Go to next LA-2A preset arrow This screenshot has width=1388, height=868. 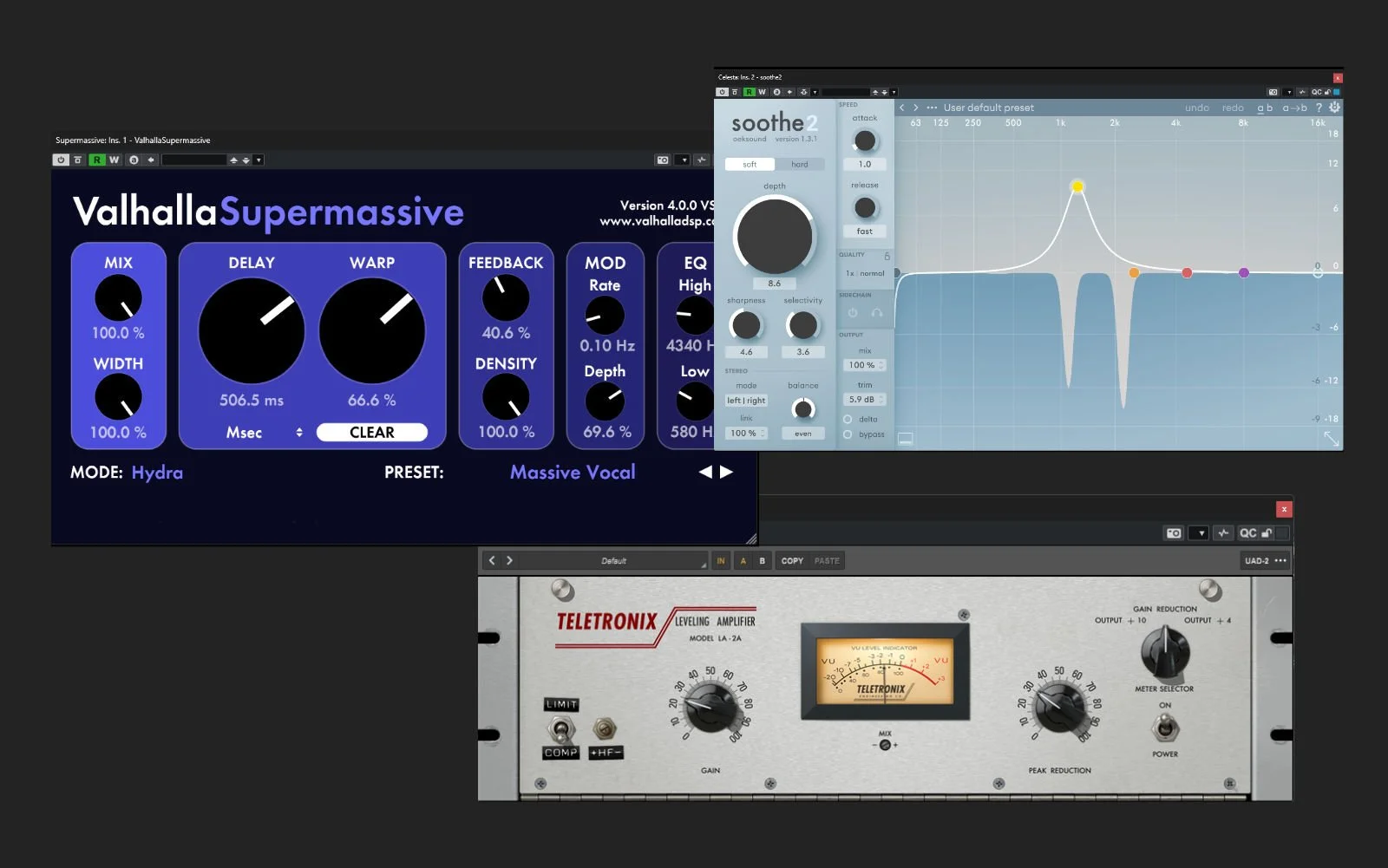[509, 560]
